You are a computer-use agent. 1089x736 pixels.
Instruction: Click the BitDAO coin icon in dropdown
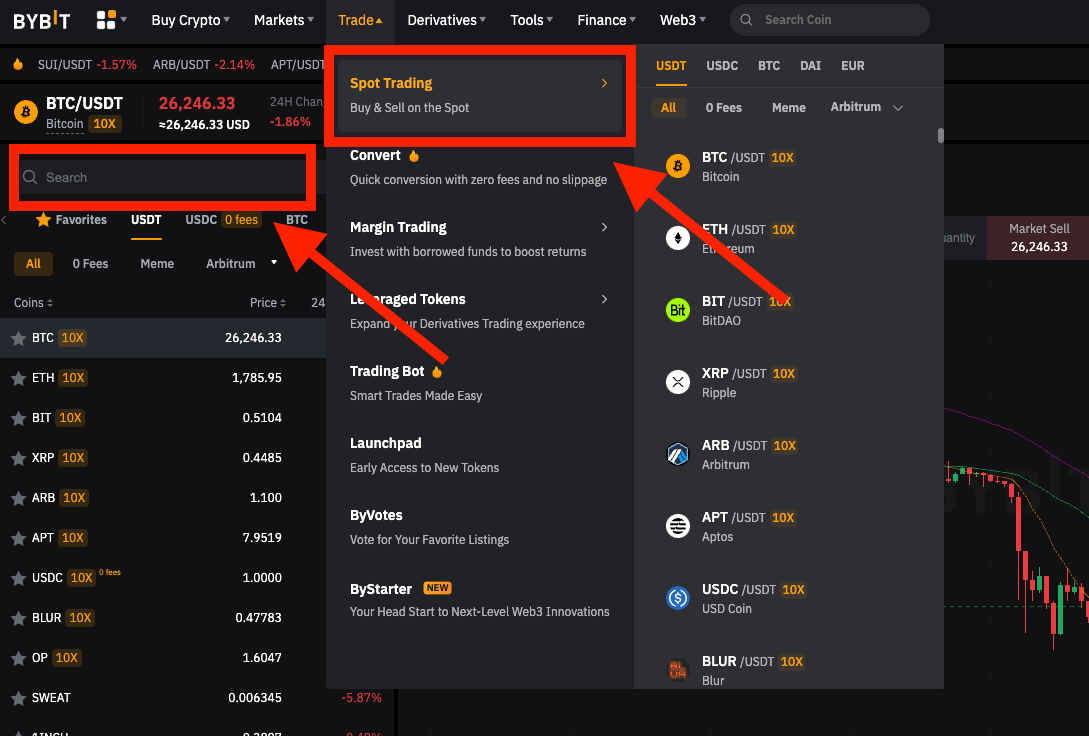[x=678, y=310]
